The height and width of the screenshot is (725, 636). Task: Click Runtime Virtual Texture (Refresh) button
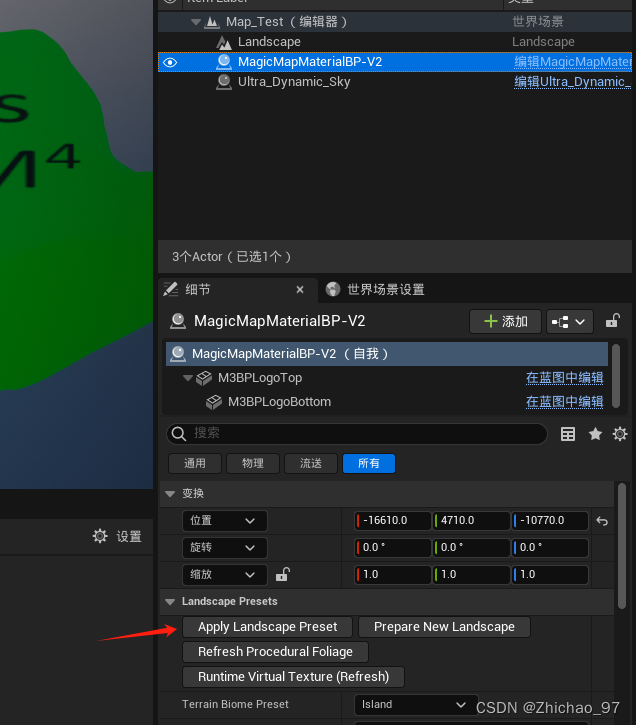(294, 677)
